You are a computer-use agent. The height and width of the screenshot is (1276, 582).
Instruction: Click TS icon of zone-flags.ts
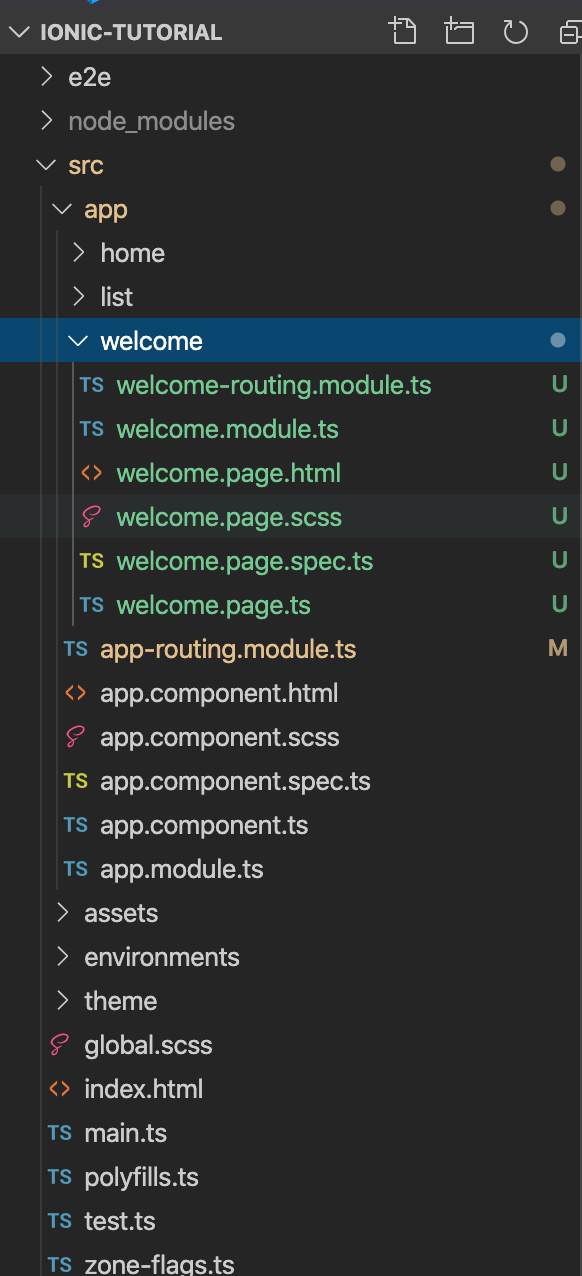pyautogui.click(x=60, y=1265)
